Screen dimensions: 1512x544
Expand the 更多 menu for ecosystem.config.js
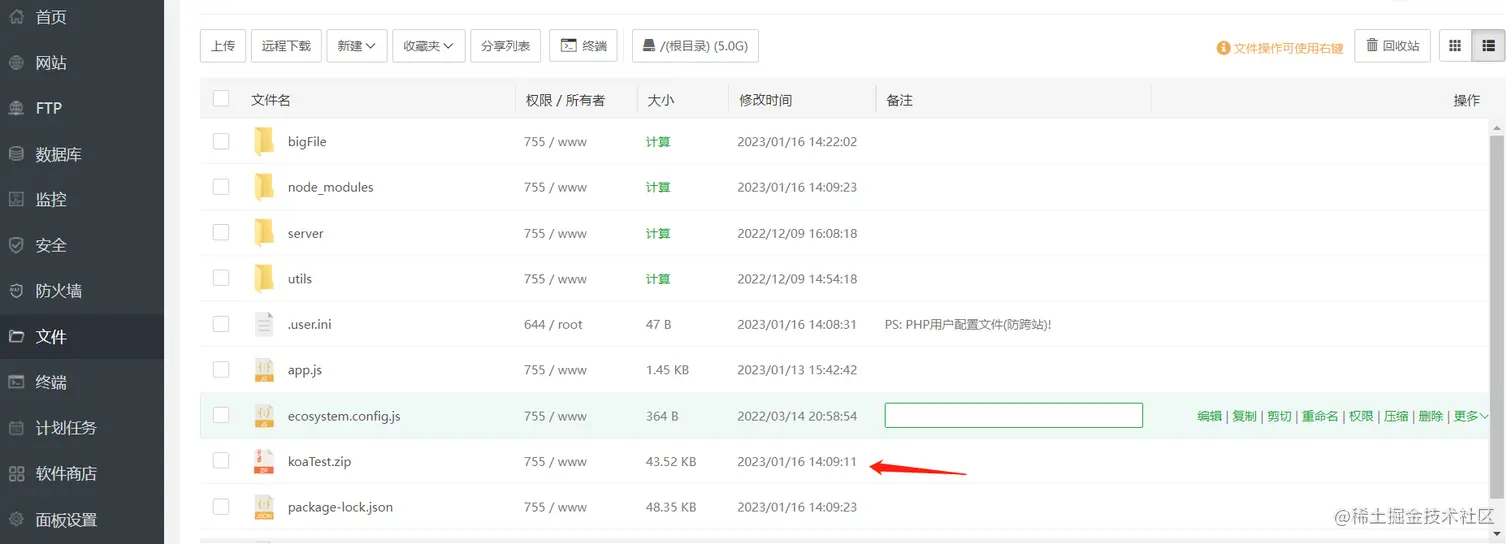1471,416
